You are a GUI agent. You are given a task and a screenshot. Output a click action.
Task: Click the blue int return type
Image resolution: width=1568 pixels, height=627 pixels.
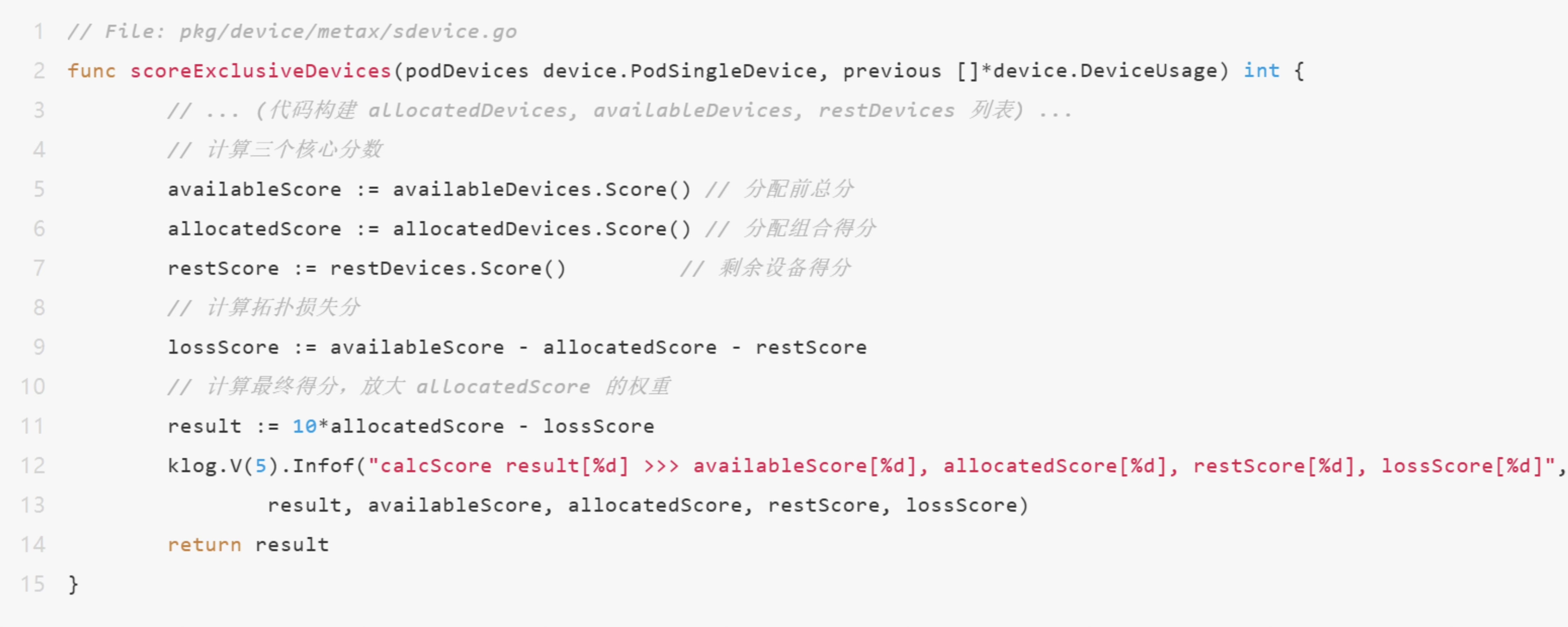[x=1261, y=70]
